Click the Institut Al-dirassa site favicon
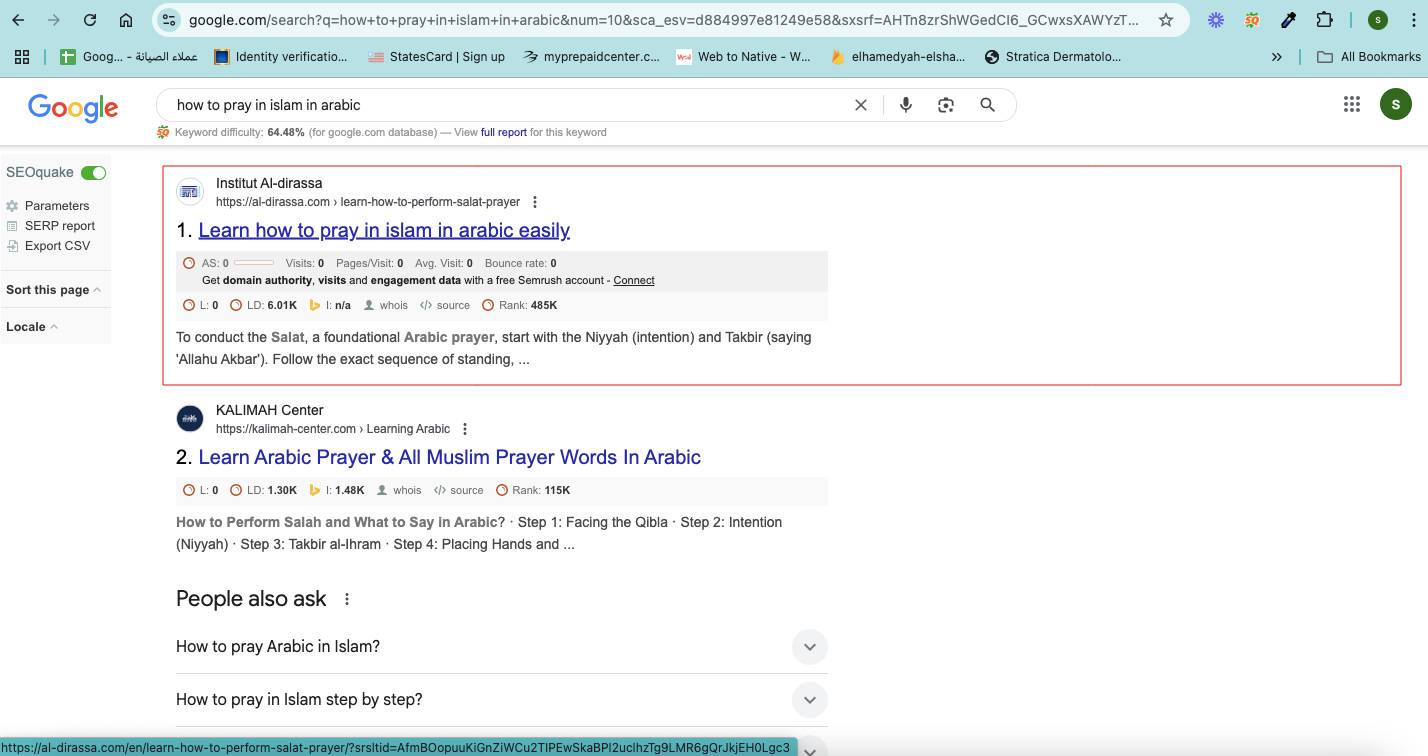Viewport: 1428px width, 756px height. (x=190, y=192)
